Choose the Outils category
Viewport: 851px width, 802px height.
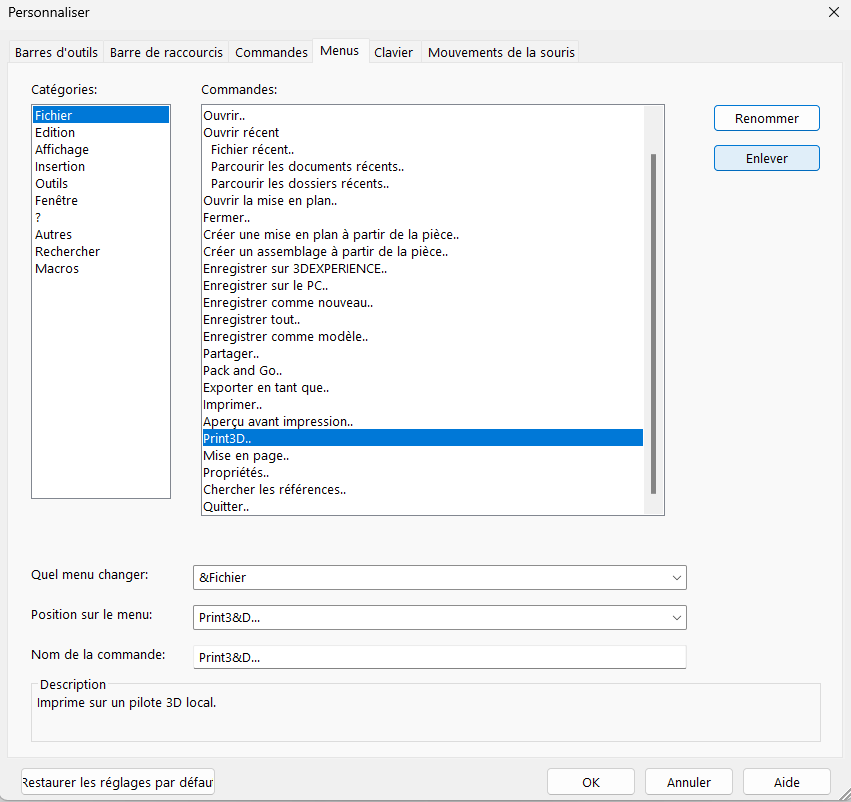click(52, 183)
